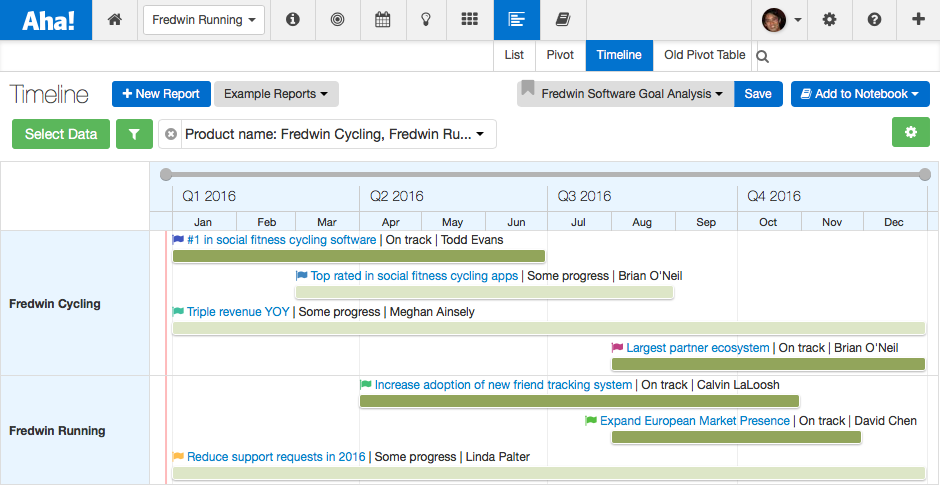The image size is (940, 500).
Task: Click the Dec month header
Action: 893,222
